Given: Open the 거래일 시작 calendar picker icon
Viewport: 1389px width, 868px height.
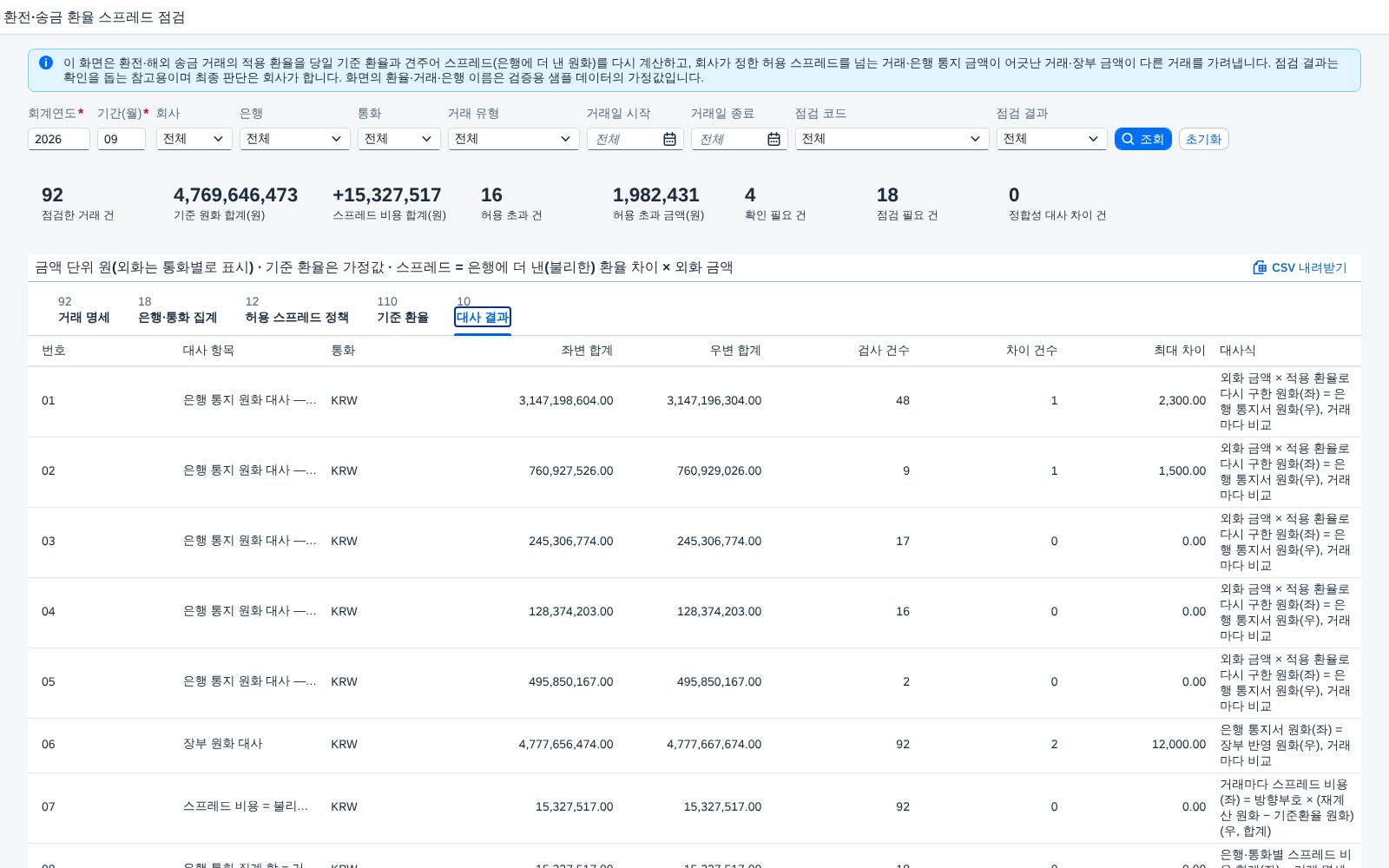Looking at the screenshot, I should (669, 139).
